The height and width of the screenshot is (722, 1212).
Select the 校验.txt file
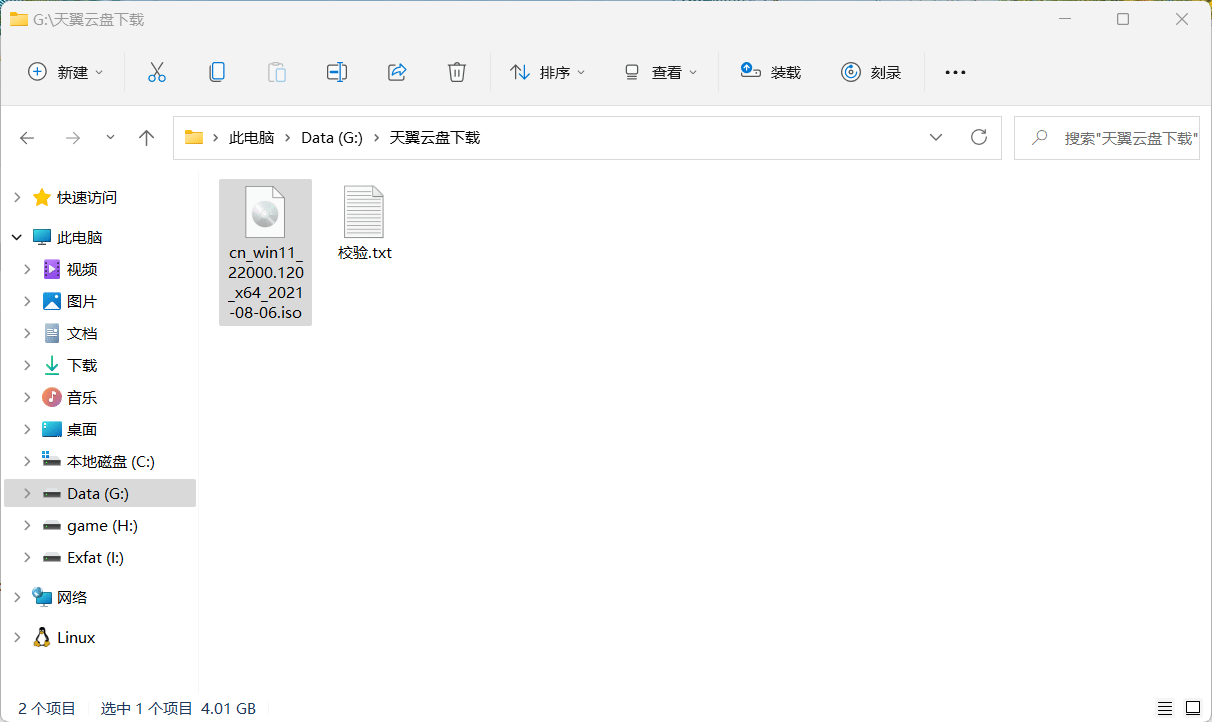(x=365, y=224)
